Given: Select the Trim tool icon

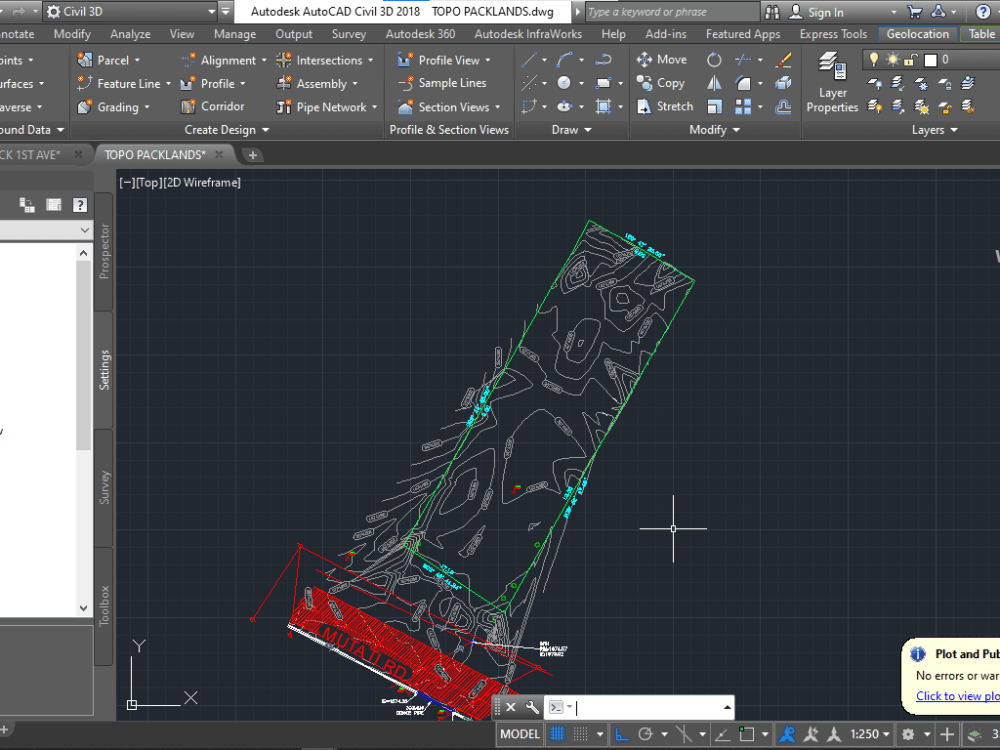Looking at the screenshot, I should [x=743, y=60].
